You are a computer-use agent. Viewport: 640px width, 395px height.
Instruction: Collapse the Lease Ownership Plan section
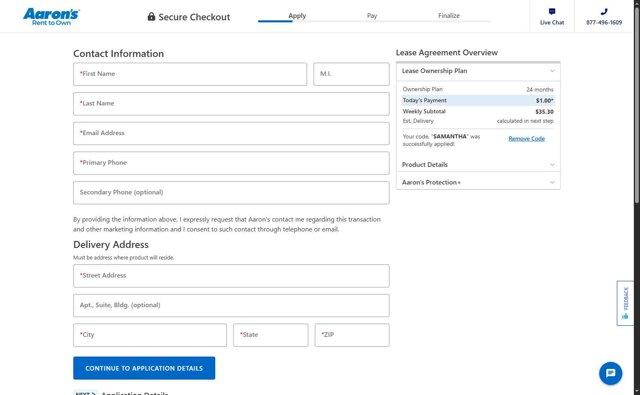click(478, 71)
